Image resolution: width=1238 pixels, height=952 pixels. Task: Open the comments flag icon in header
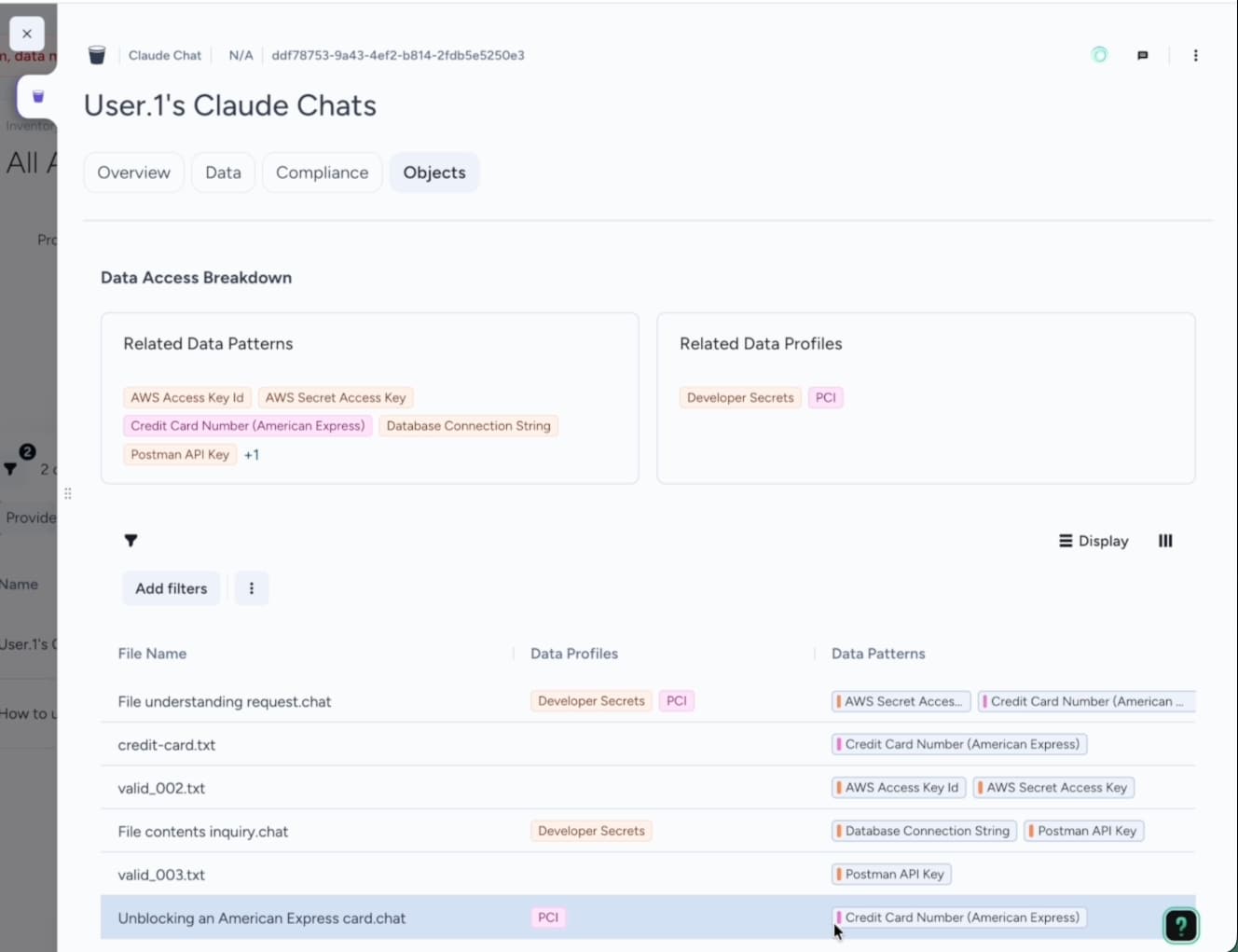click(1142, 56)
